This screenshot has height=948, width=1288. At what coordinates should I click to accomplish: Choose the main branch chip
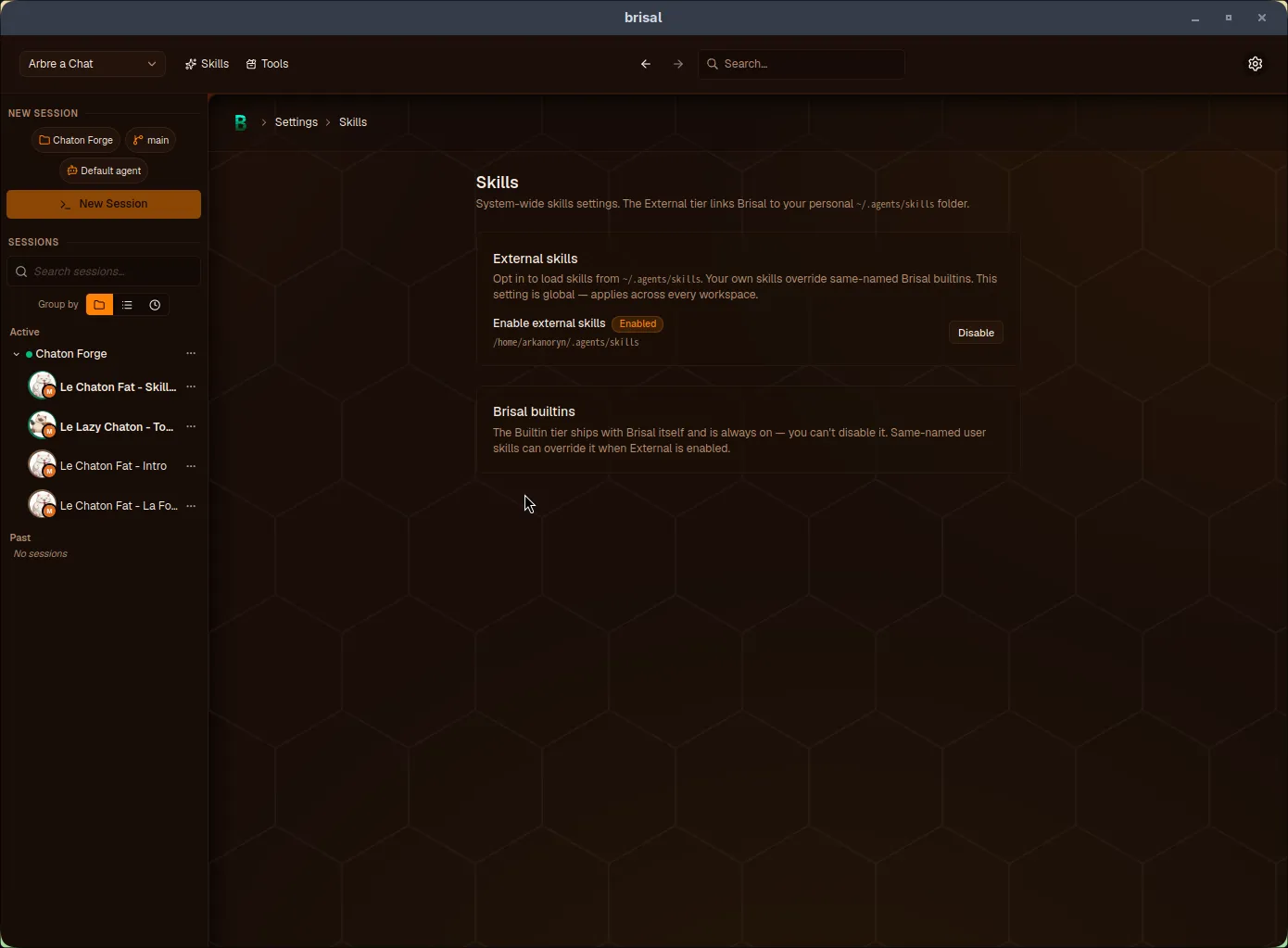click(x=151, y=140)
